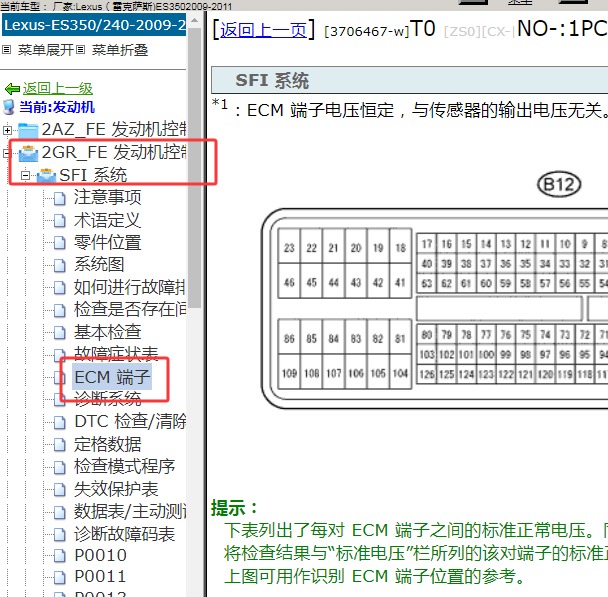Open the 术语定义 tree item

pyautogui.click(x=107, y=220)
